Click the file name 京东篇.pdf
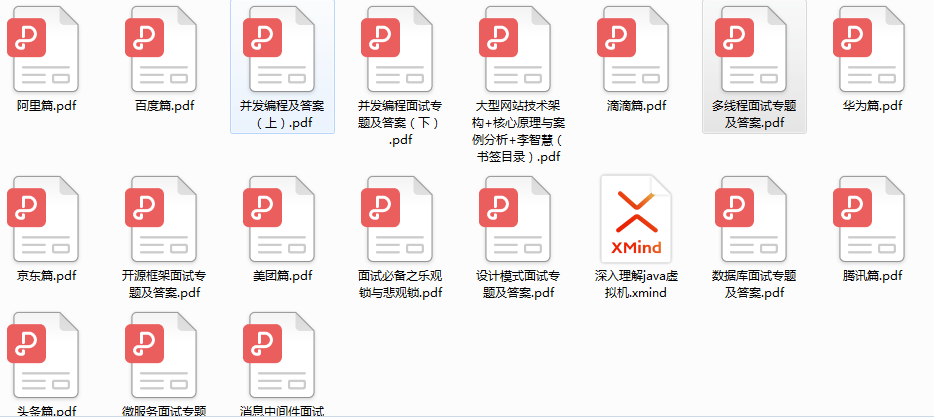 coord(46,276)
